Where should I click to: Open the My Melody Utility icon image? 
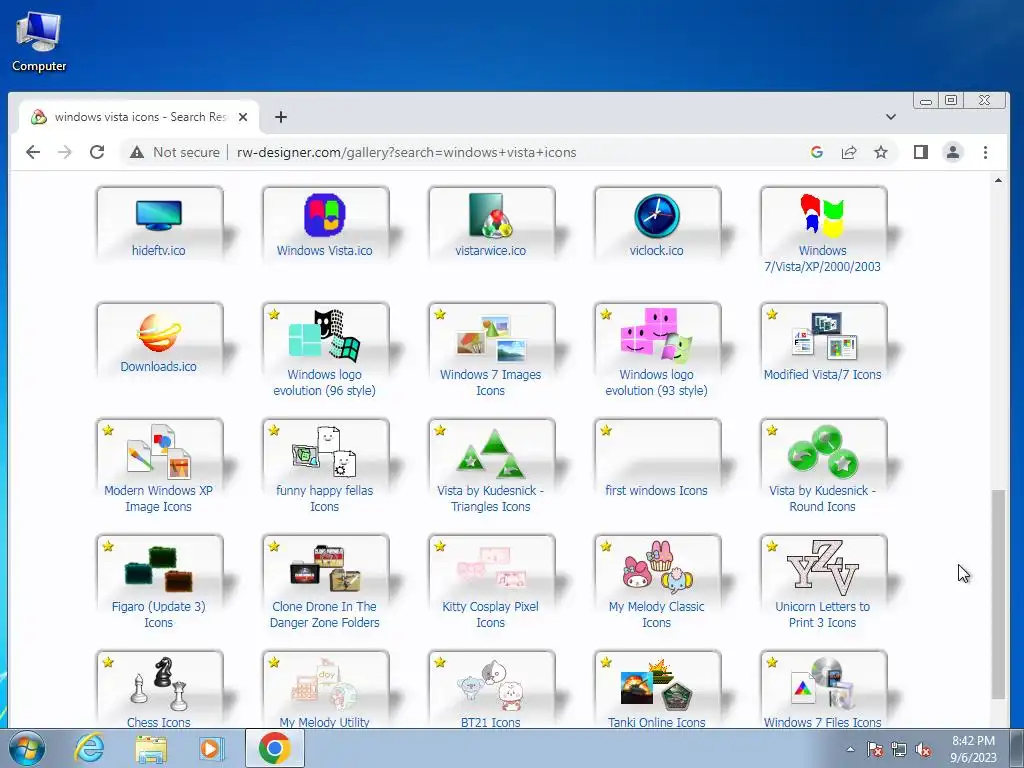325,685
